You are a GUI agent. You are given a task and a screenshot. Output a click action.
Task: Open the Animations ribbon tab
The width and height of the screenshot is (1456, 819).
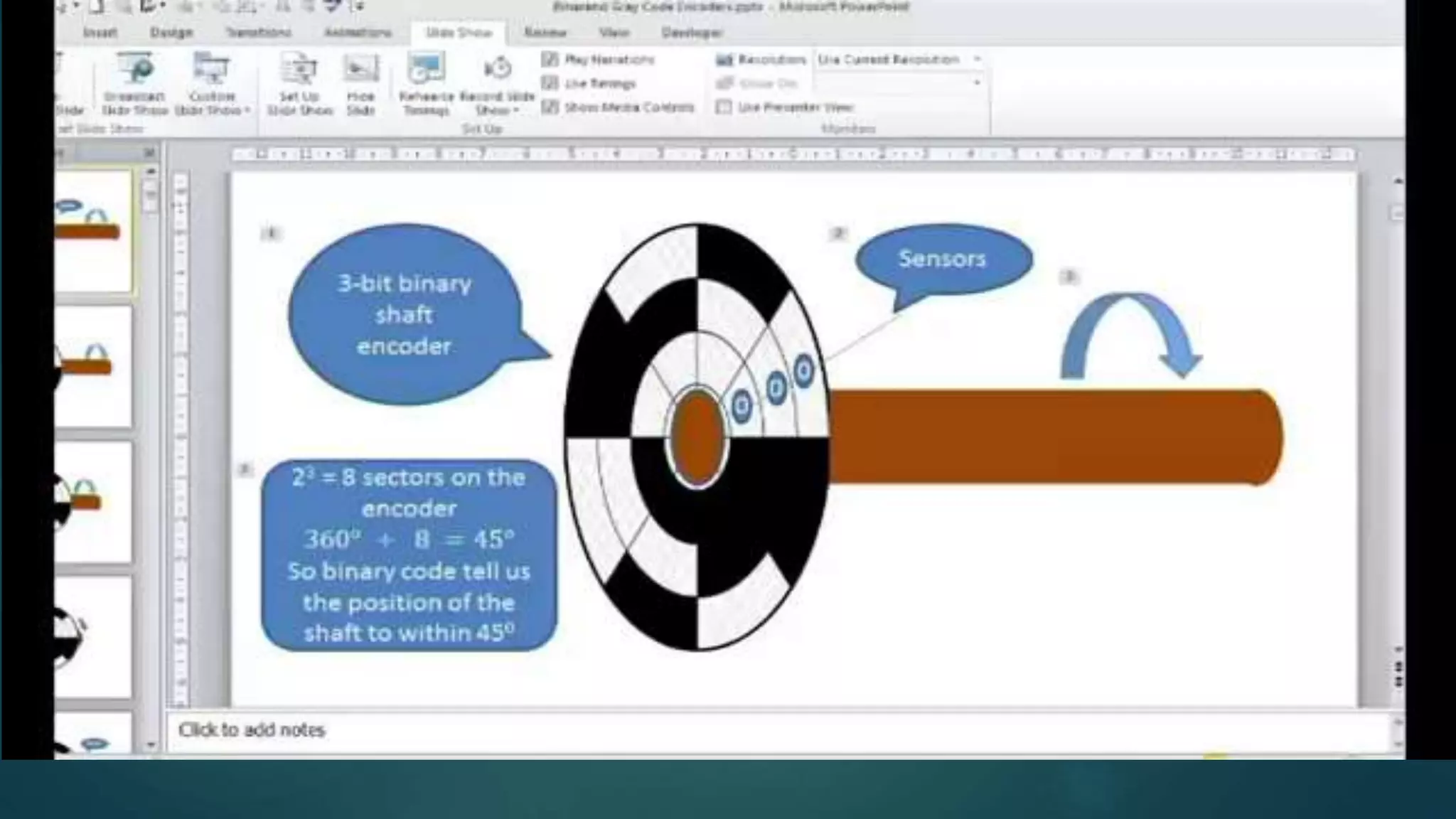(358, 33)
